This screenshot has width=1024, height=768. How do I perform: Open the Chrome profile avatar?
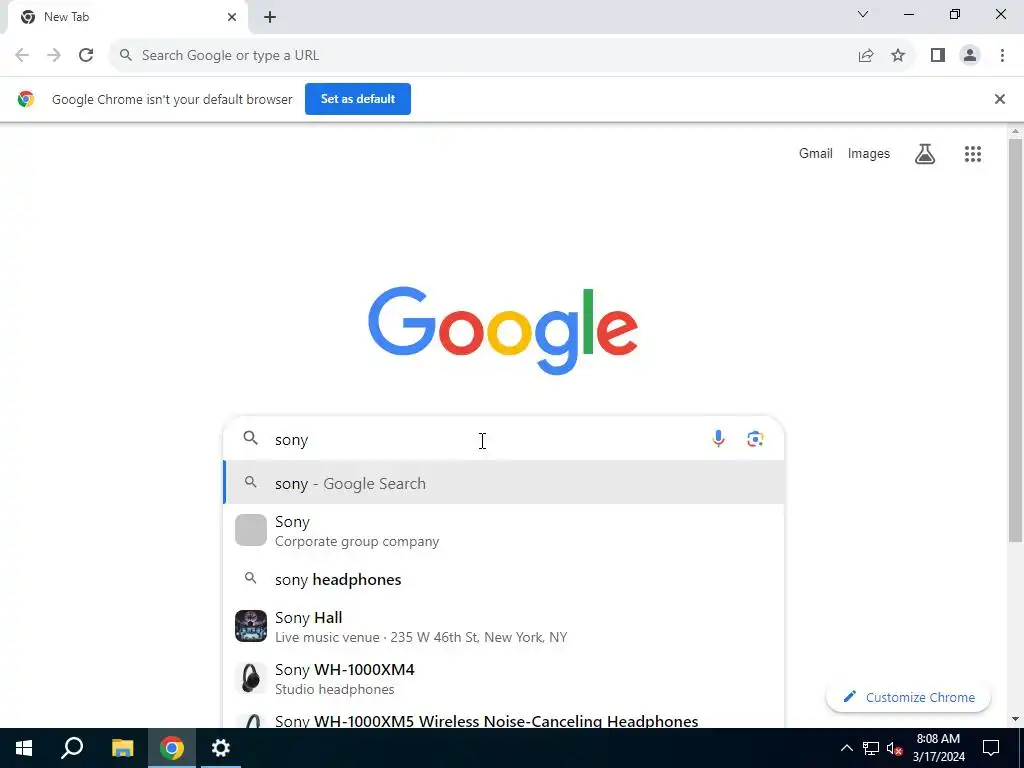tap(970, 56)
